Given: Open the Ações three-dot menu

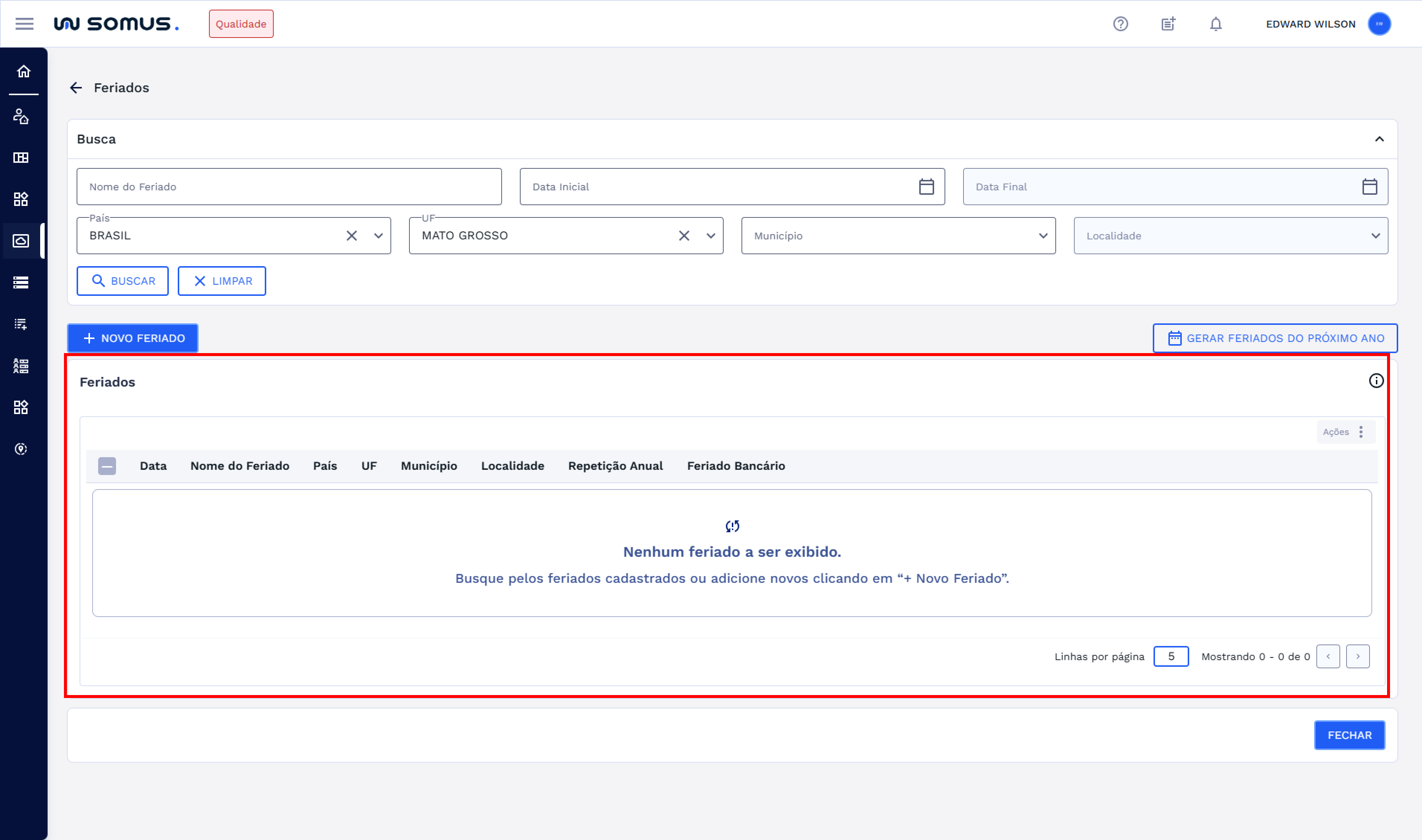Looking at the screenshot, I should (1360, 432).
